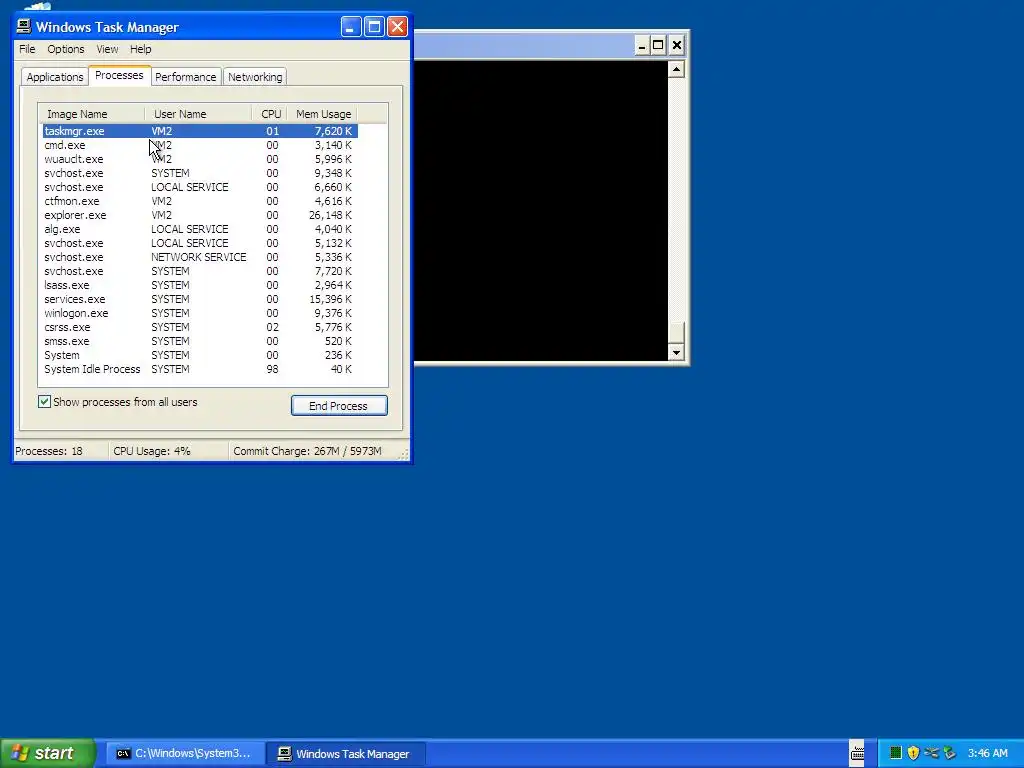Open the Help menu
This screenshot has height=768, width=1024.
140,49
